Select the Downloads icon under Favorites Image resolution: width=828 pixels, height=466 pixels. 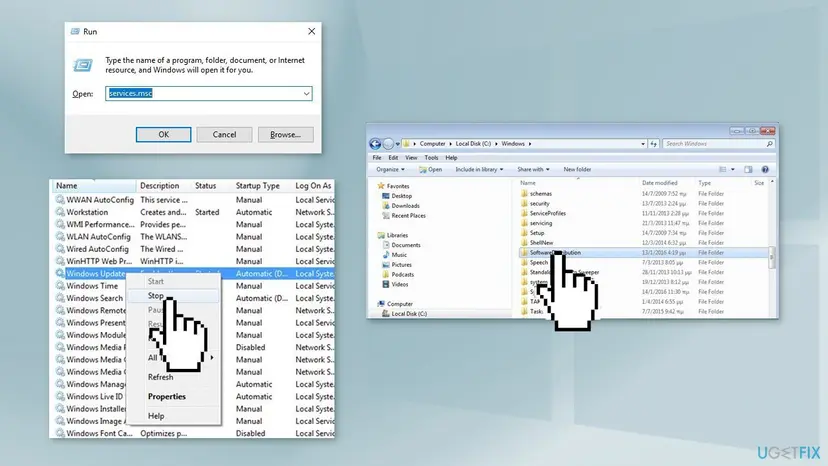pyautogui.click(x=385, y=206)
